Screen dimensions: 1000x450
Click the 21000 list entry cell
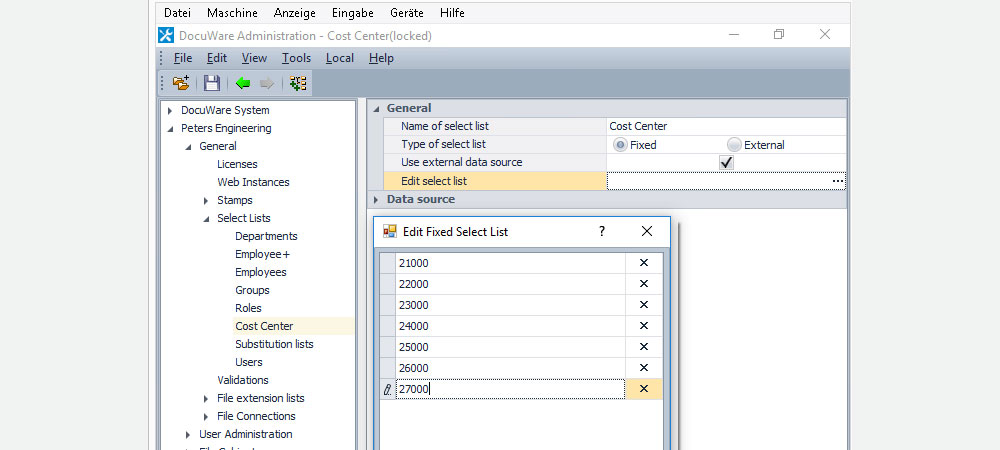[x=510, y=263]
